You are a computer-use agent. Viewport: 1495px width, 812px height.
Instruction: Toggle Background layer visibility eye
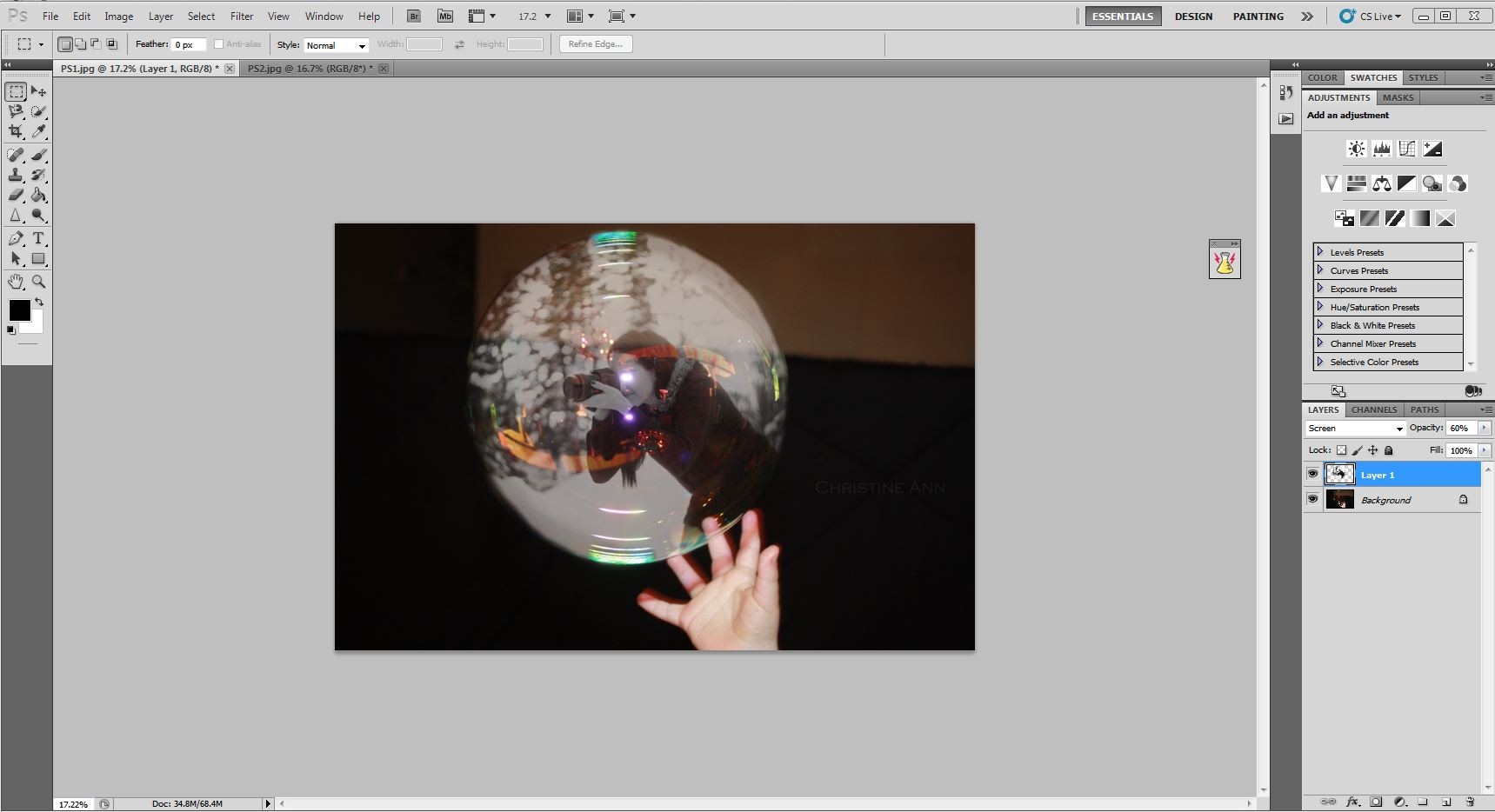pos(1313,500)
